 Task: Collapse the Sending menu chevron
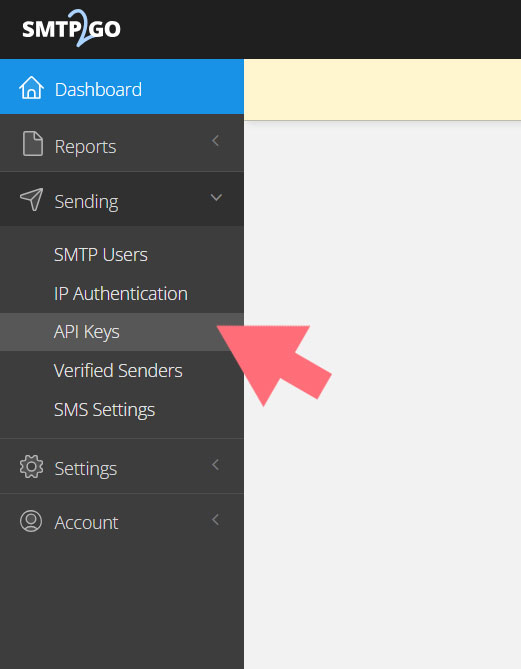pos(216,198)
